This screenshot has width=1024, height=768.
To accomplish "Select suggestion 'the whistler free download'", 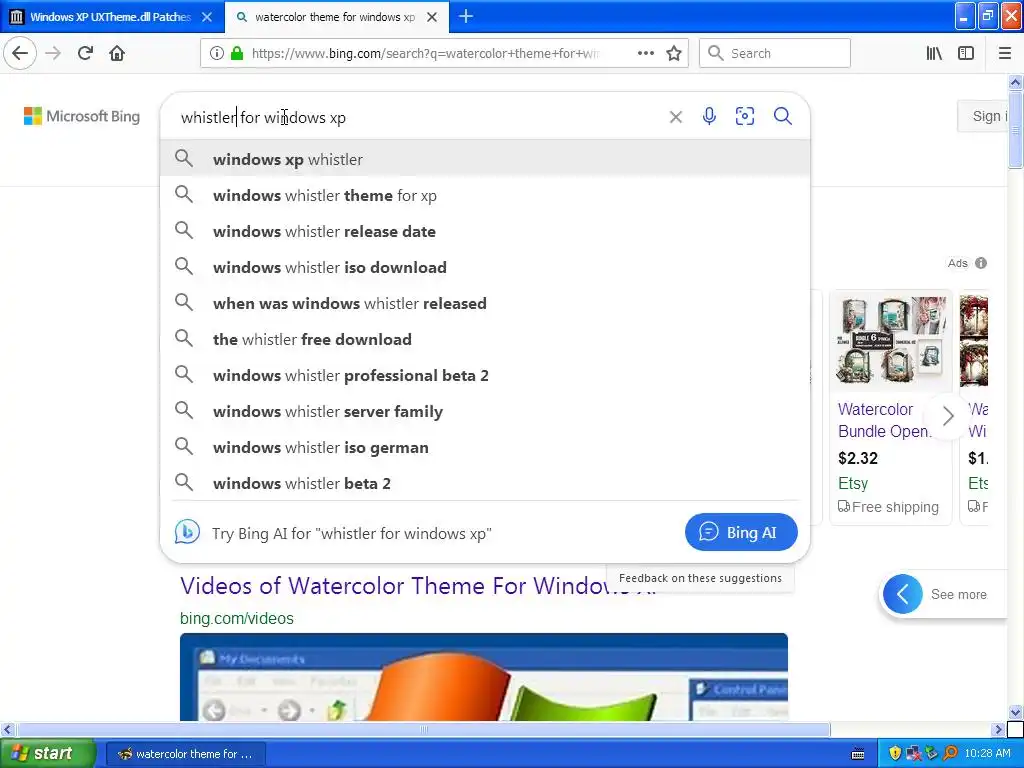I will (485, 339).
